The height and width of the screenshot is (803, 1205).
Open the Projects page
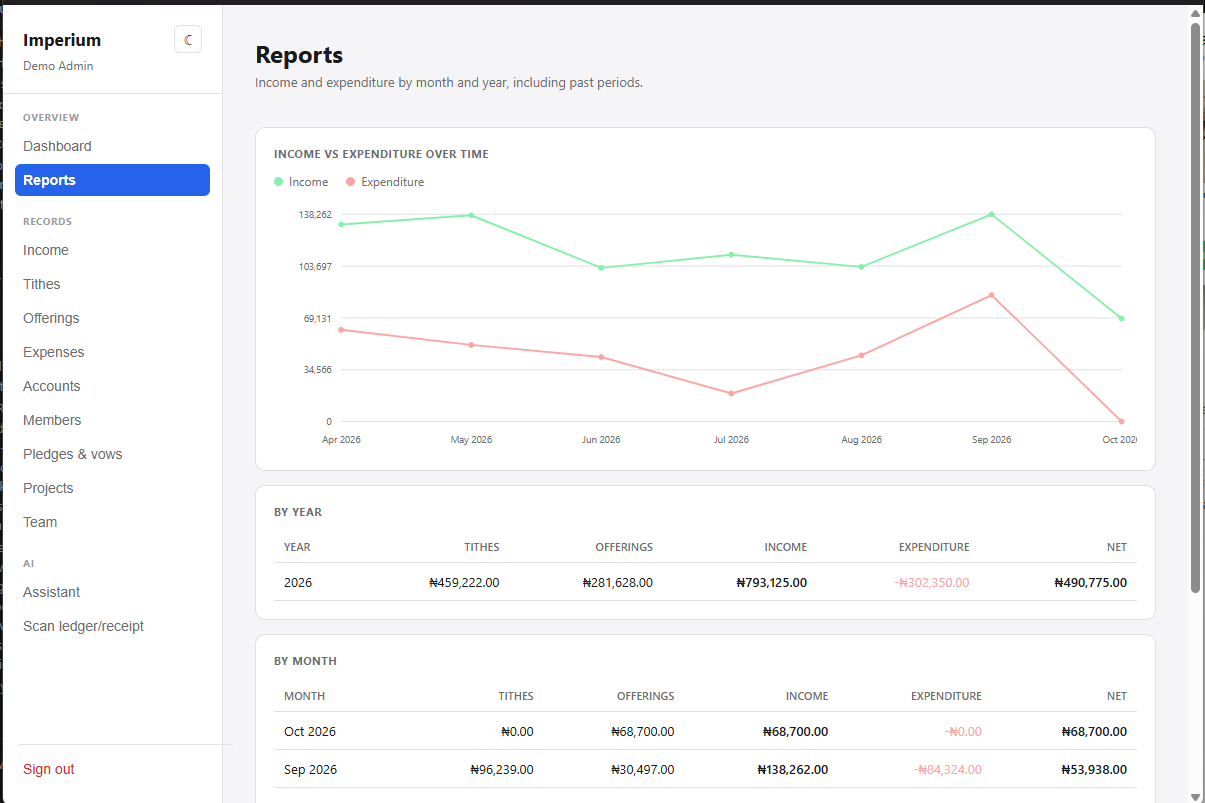tap(112, 488)
